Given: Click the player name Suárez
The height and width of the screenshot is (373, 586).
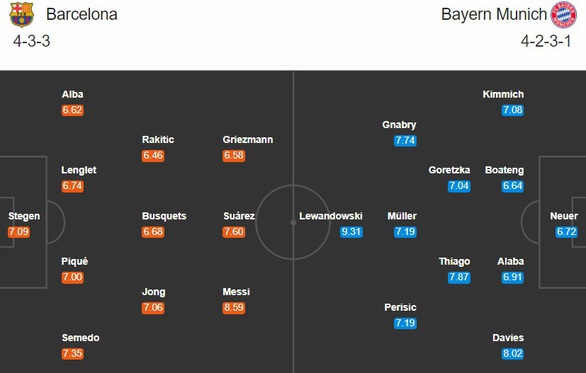Looking at the screenshot, I should (239, 216).
